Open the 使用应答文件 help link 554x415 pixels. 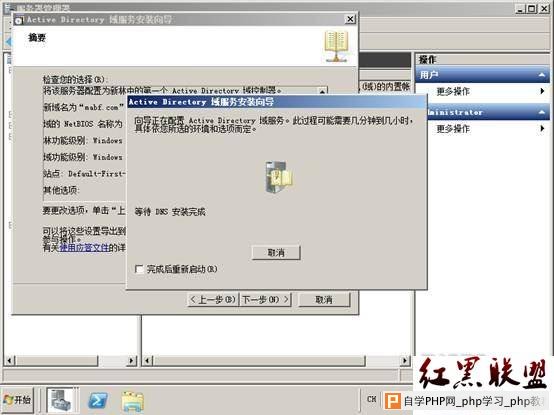tap(84, 248)
